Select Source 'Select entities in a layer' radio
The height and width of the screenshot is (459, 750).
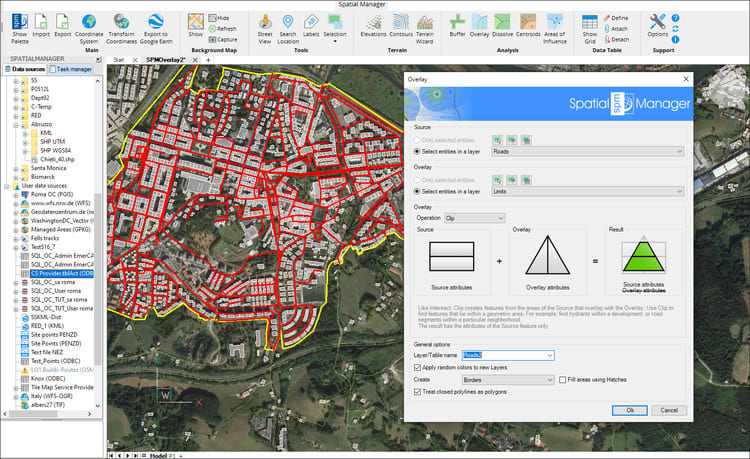417,151
